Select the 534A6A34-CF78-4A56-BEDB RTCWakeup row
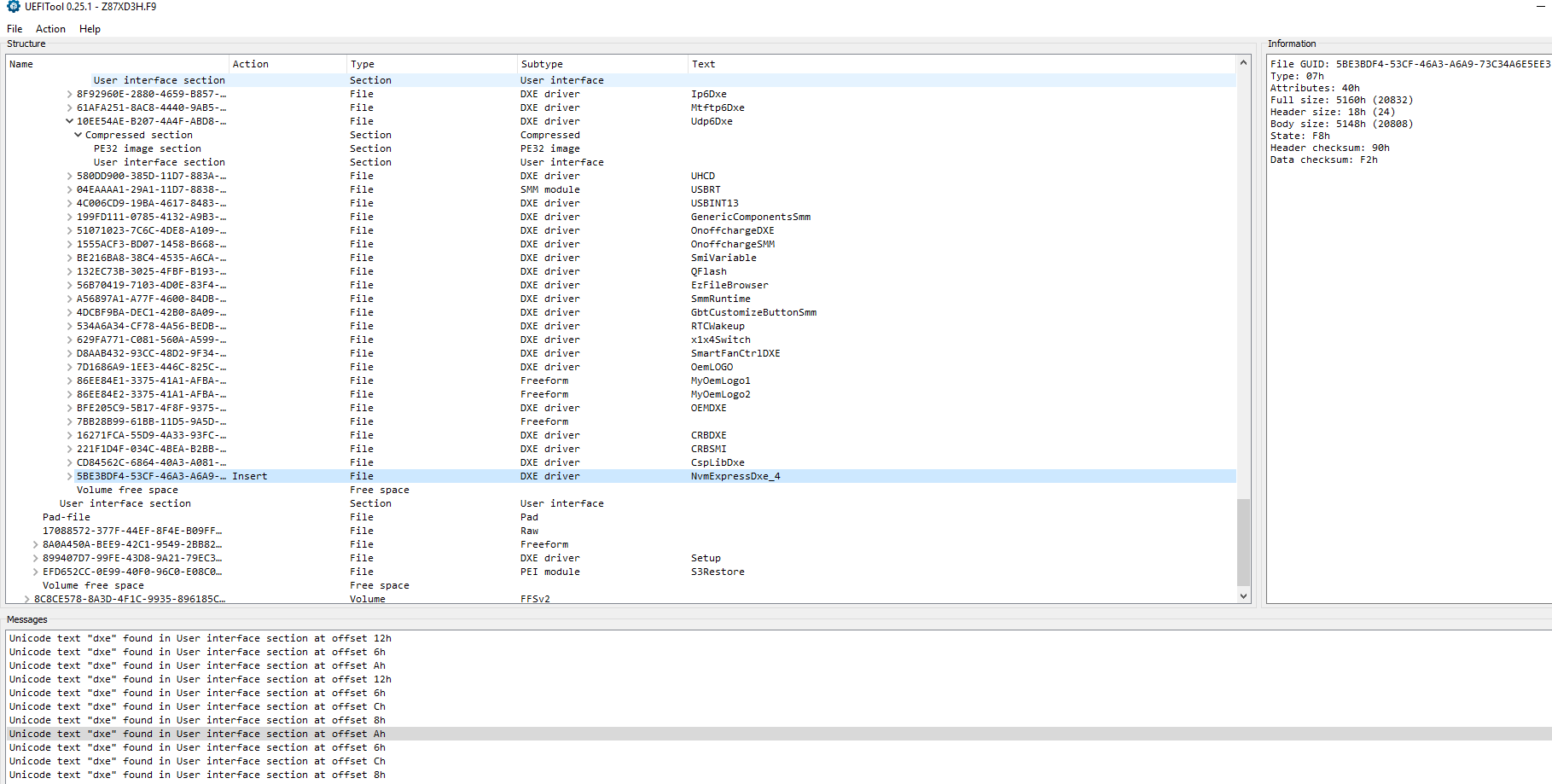 click(621, 327)
